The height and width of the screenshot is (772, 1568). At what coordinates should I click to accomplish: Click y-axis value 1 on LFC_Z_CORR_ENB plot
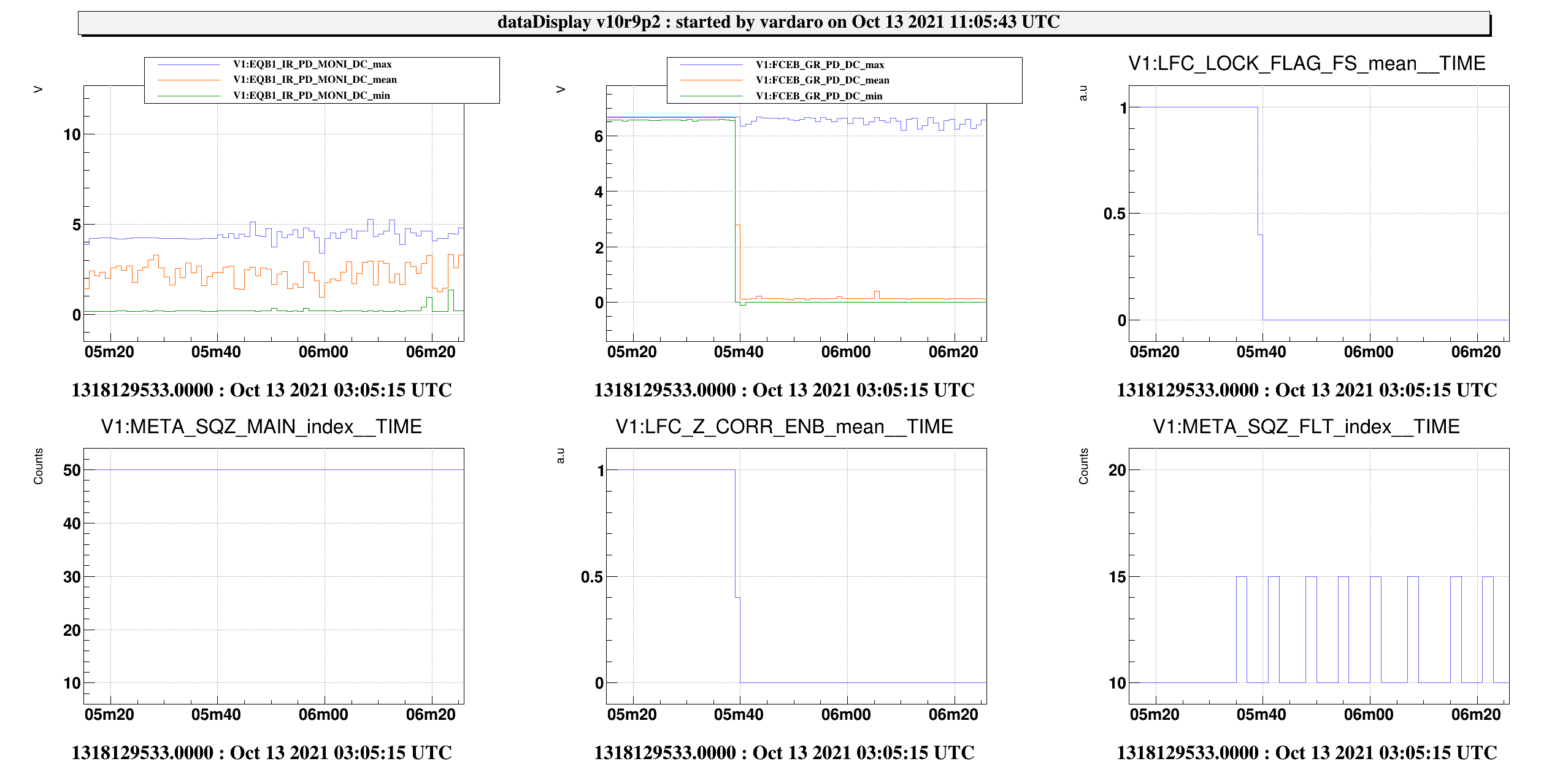pyautogui.click(x=601, y=471)
